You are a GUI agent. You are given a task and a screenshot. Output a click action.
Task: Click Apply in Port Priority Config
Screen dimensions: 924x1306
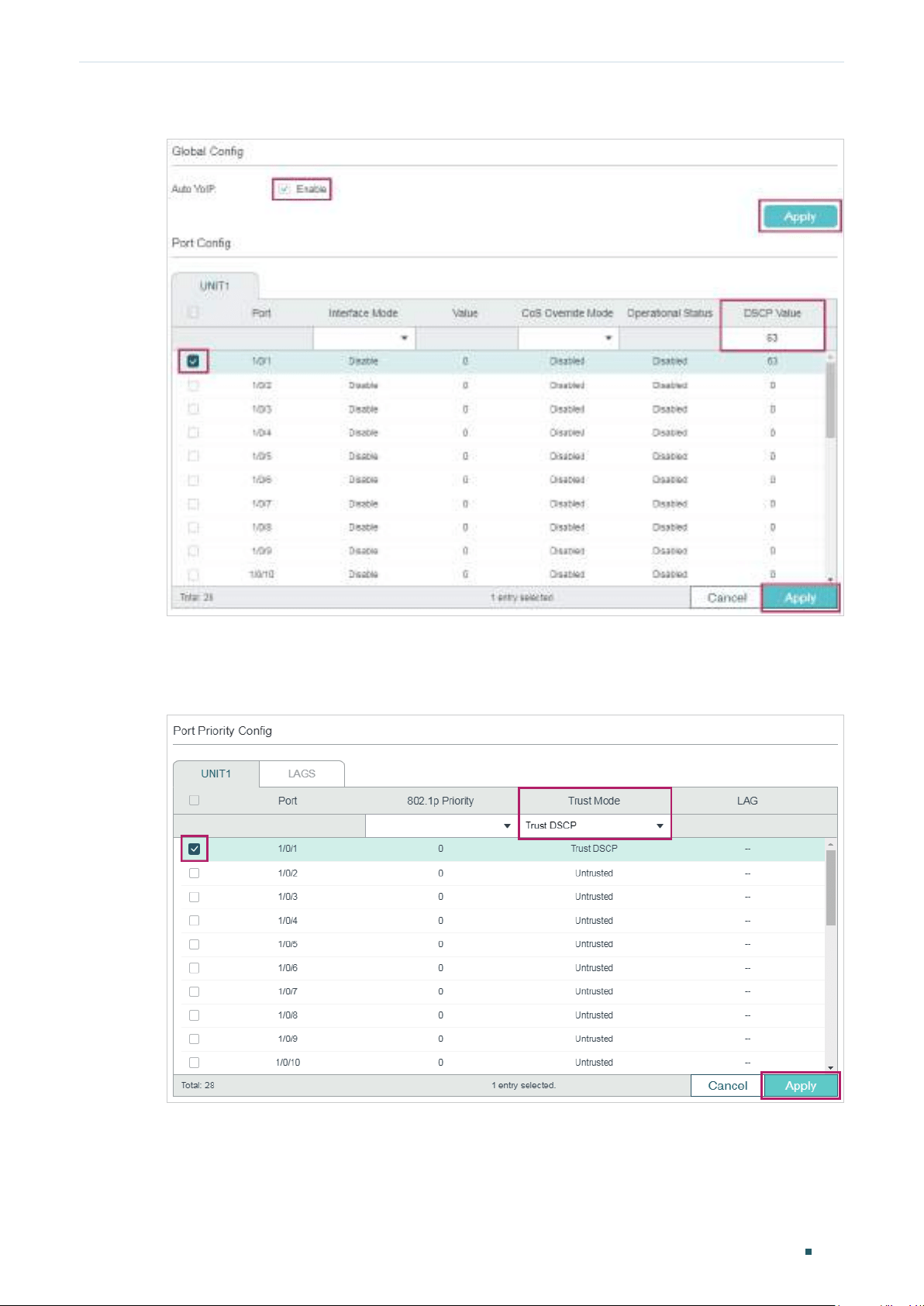click(x=800, y=1086)
